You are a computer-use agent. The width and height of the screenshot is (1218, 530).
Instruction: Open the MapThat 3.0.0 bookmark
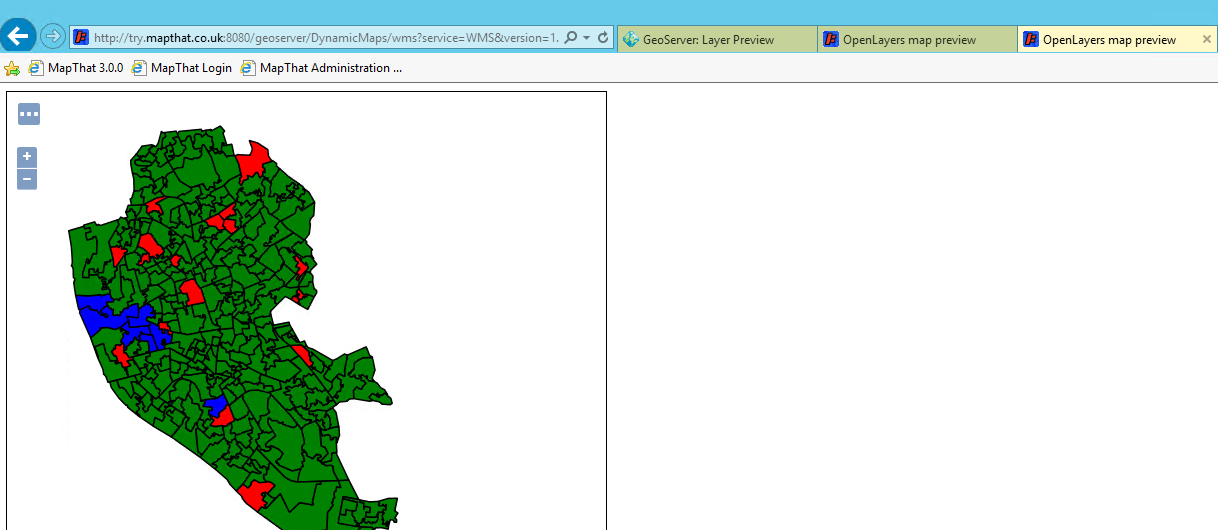click(x=76, y=68)
